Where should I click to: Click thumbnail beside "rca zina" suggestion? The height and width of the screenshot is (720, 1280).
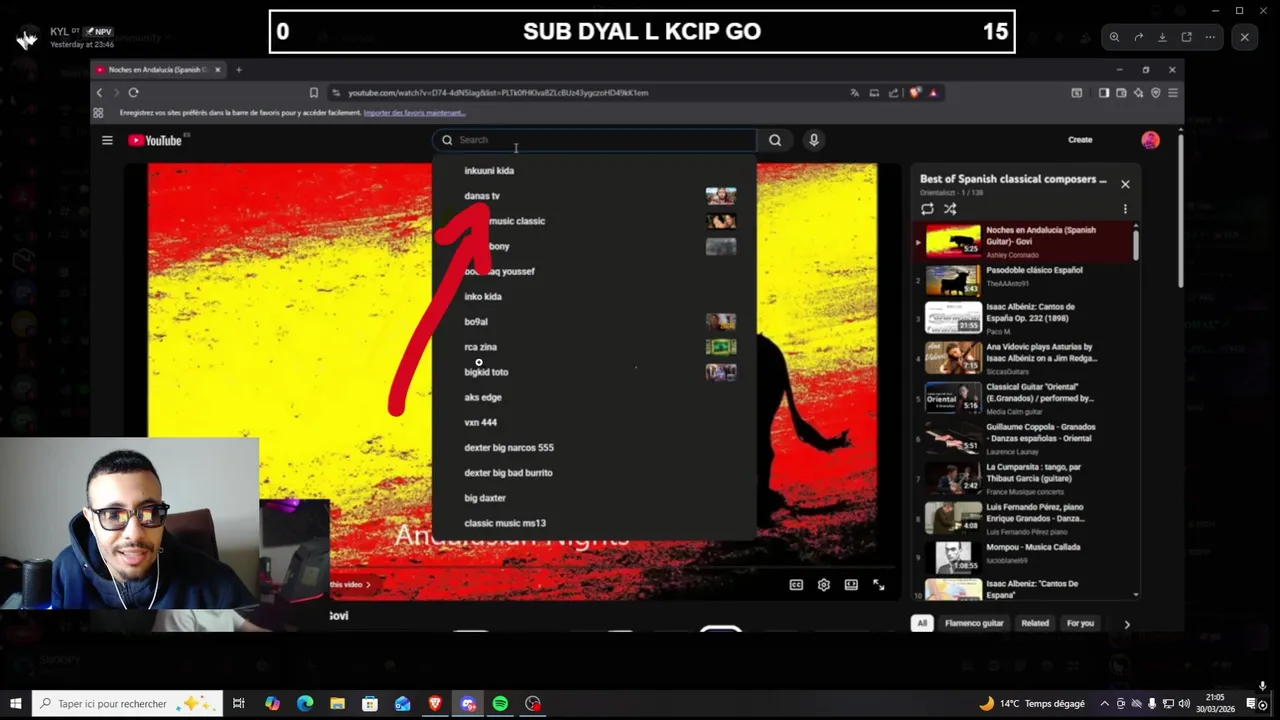(x=720, y=347)
